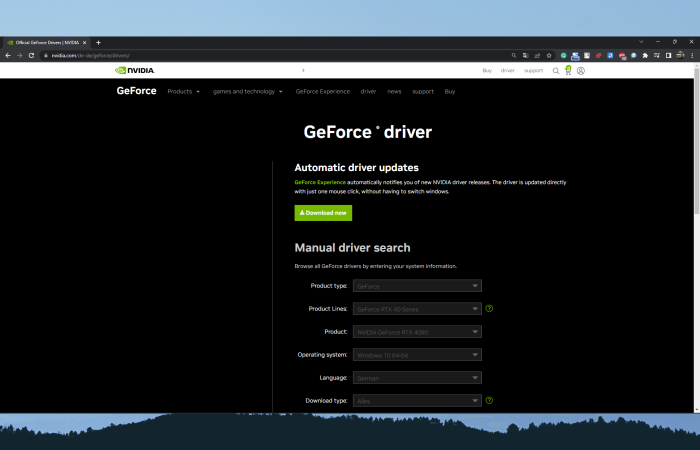700x450 pixels.
Task: Open the shopping cart icon
Action: click(x=568, y=70)
